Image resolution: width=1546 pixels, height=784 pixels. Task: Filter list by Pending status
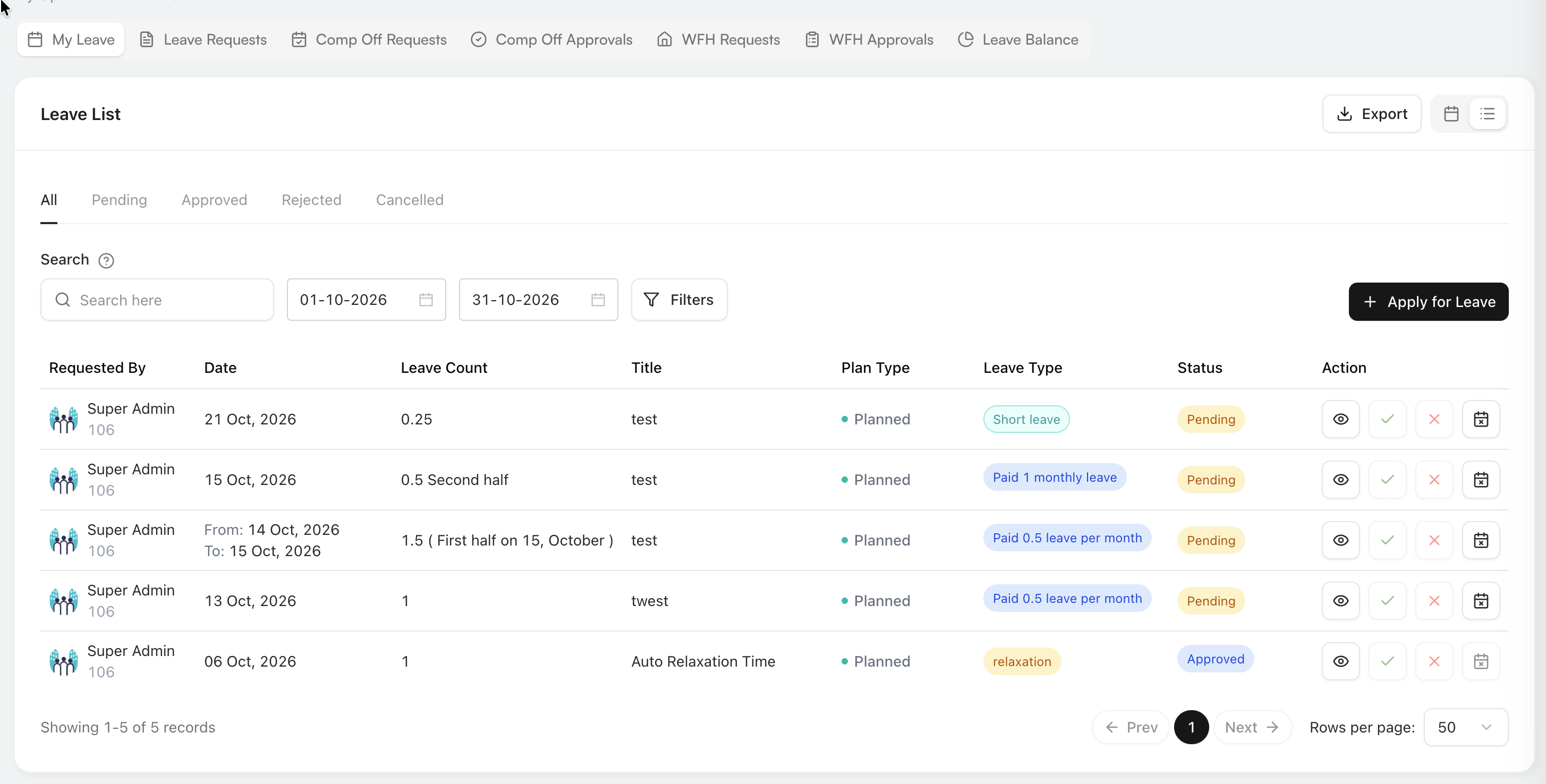(x=119, y=200)
